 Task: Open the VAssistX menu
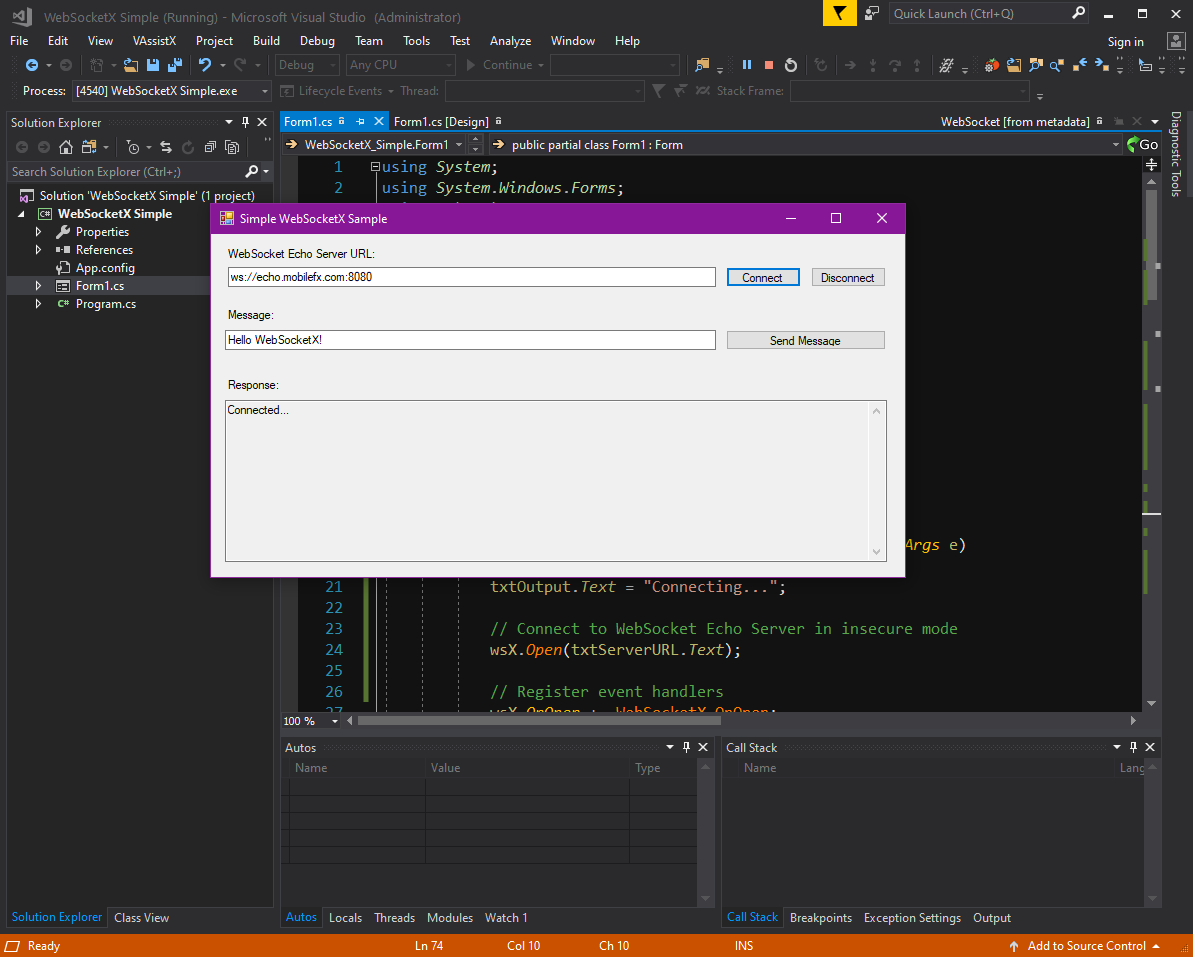coord(154,41)
